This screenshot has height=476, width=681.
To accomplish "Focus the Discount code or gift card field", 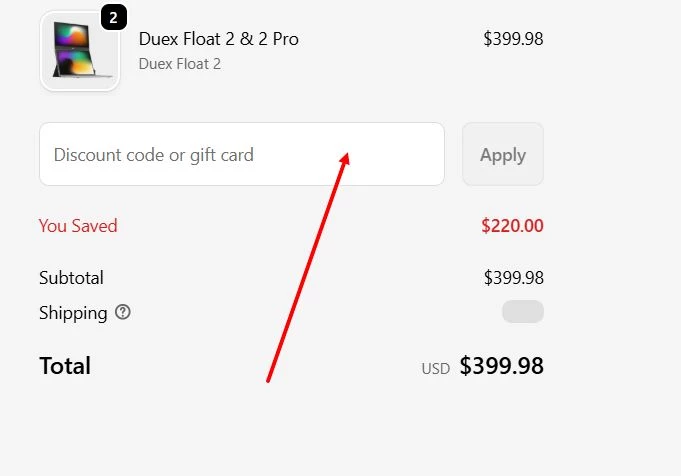I will pos(241,154).
